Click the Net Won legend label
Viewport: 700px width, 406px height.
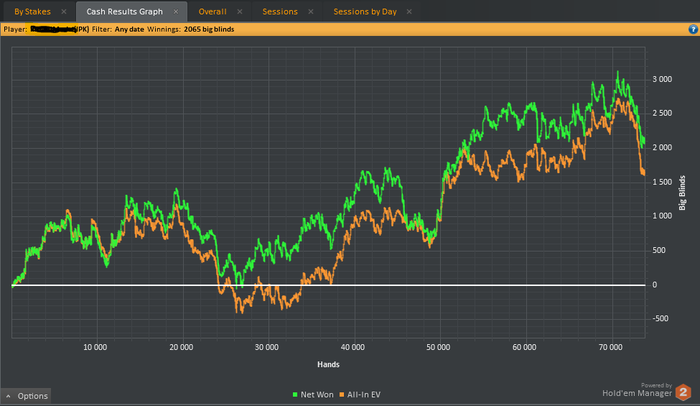[x=317, y=395]
